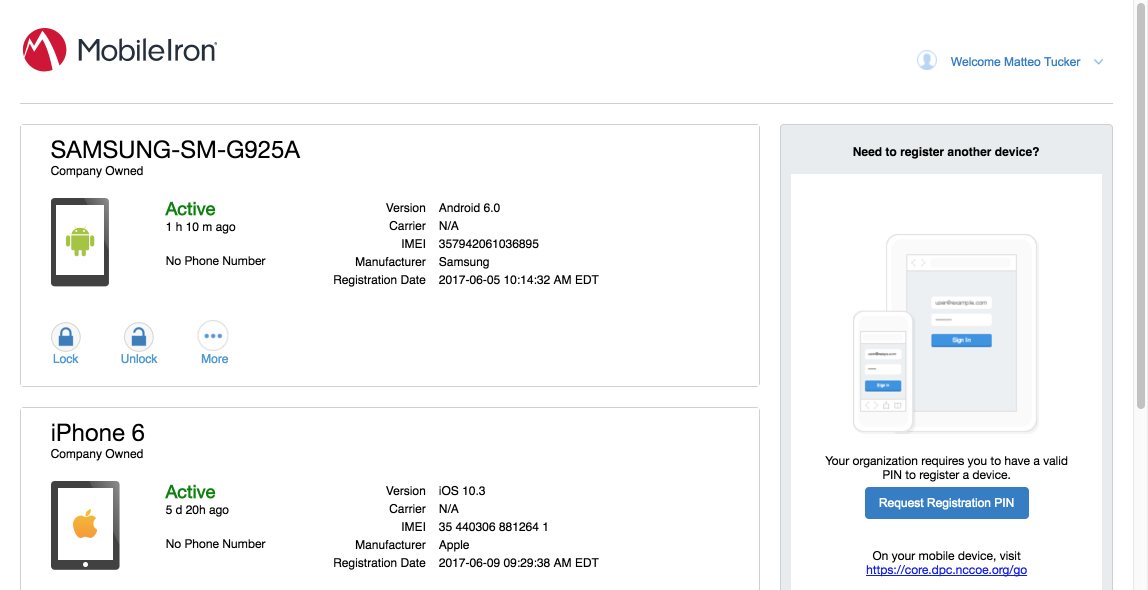The image size is (1148, 590).
Task: Click the '5 d 20h ago' check-in time
Action: point(197,509)
